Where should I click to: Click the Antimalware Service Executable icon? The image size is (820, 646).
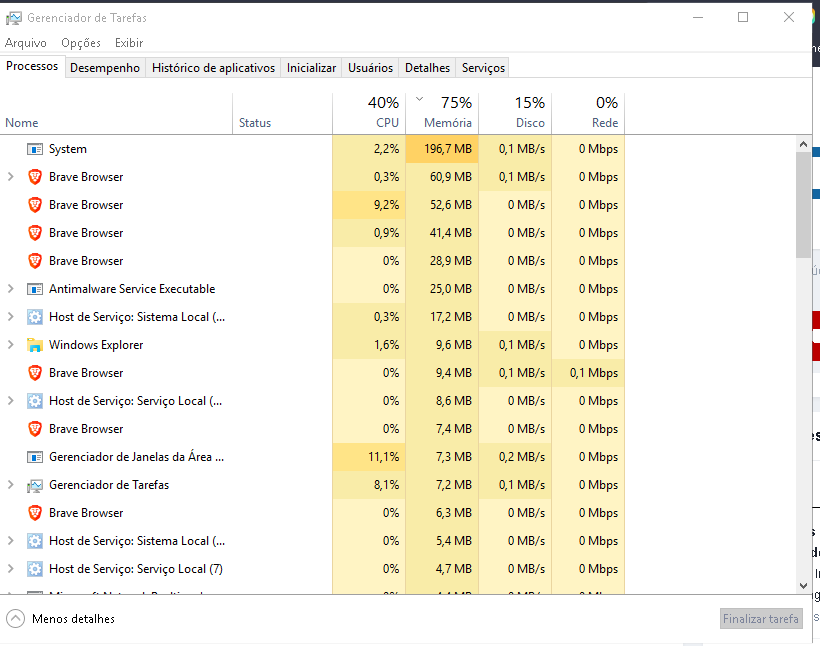(35, 289)
